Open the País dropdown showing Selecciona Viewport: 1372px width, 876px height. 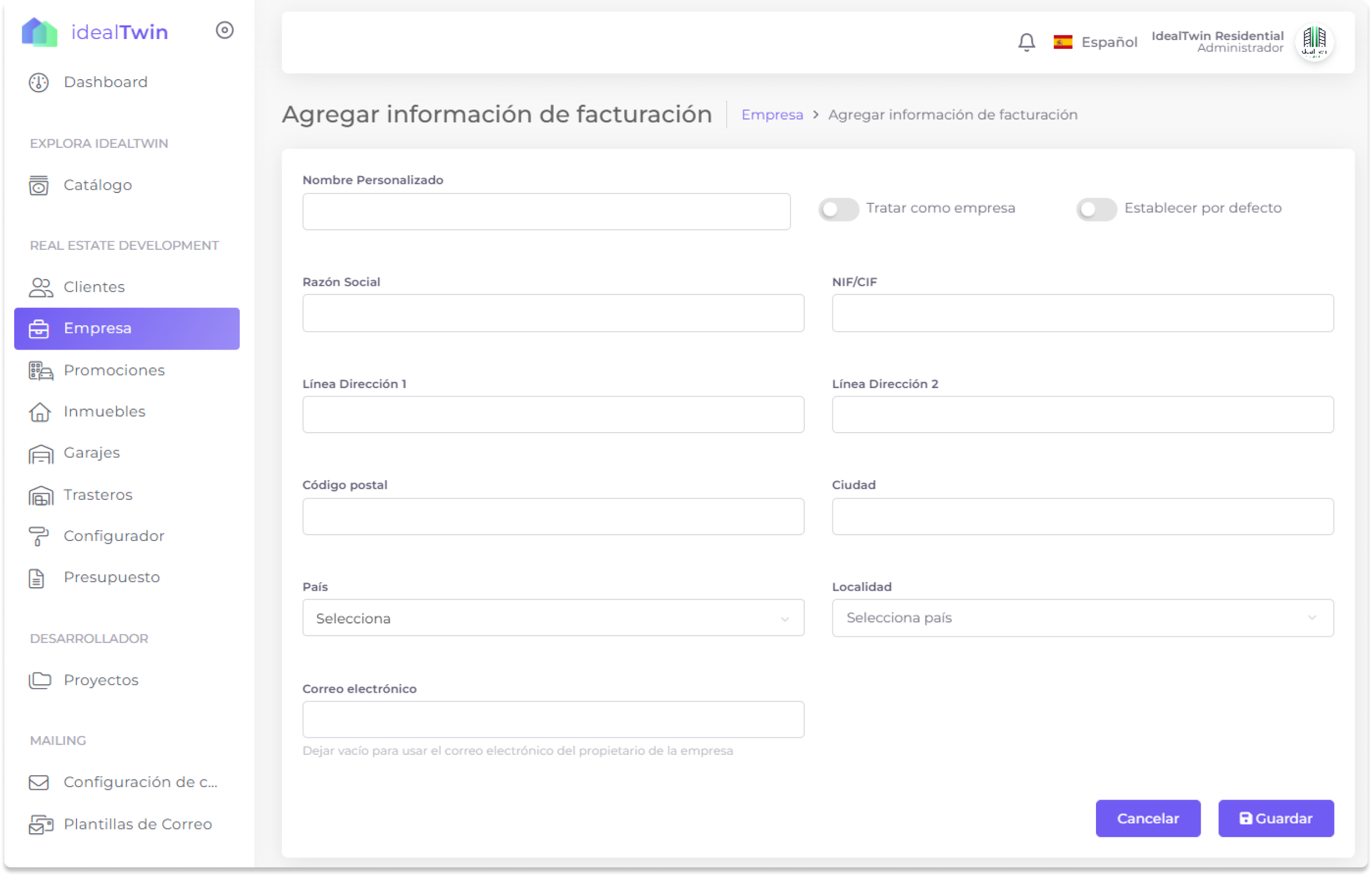coord(552,618)
